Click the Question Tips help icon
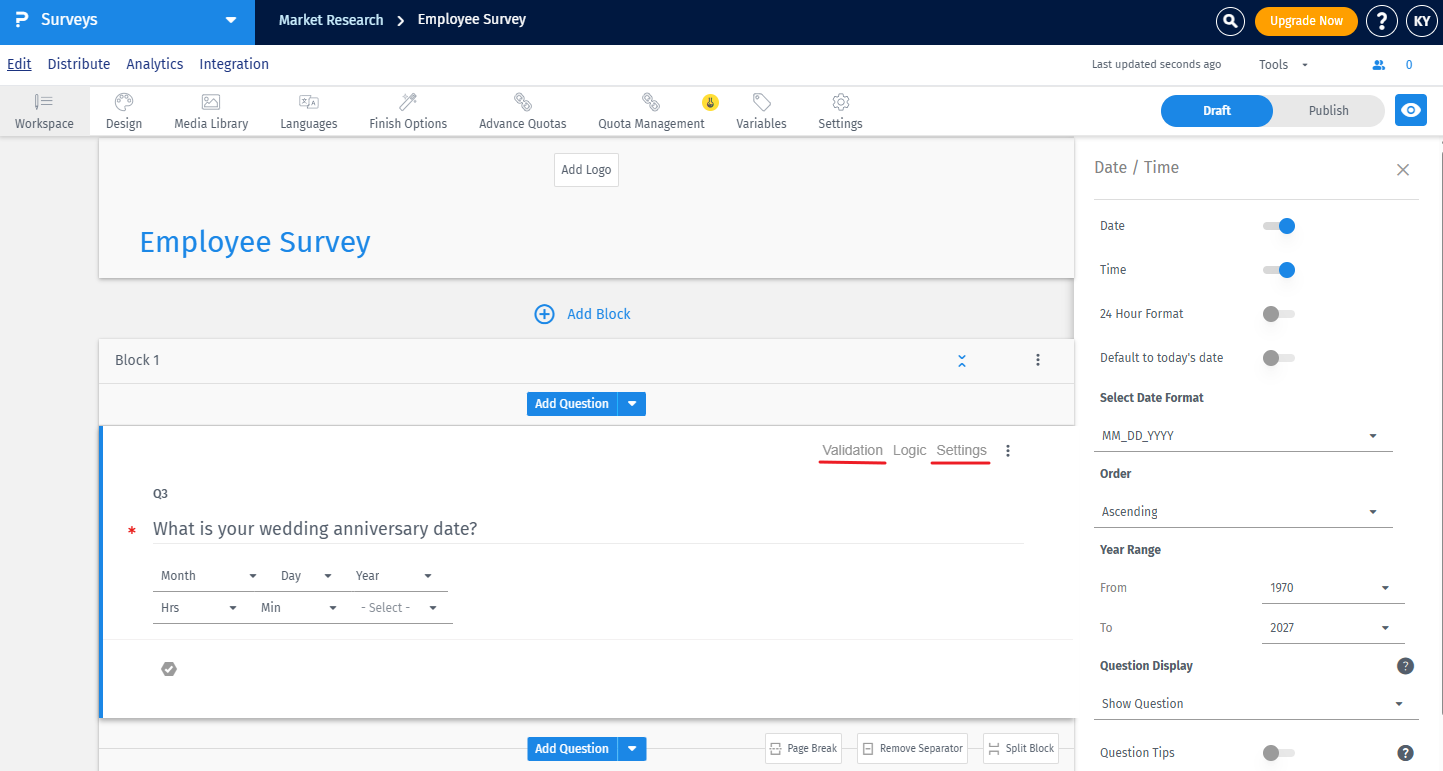The image size is (1443, 771). 1405,753
